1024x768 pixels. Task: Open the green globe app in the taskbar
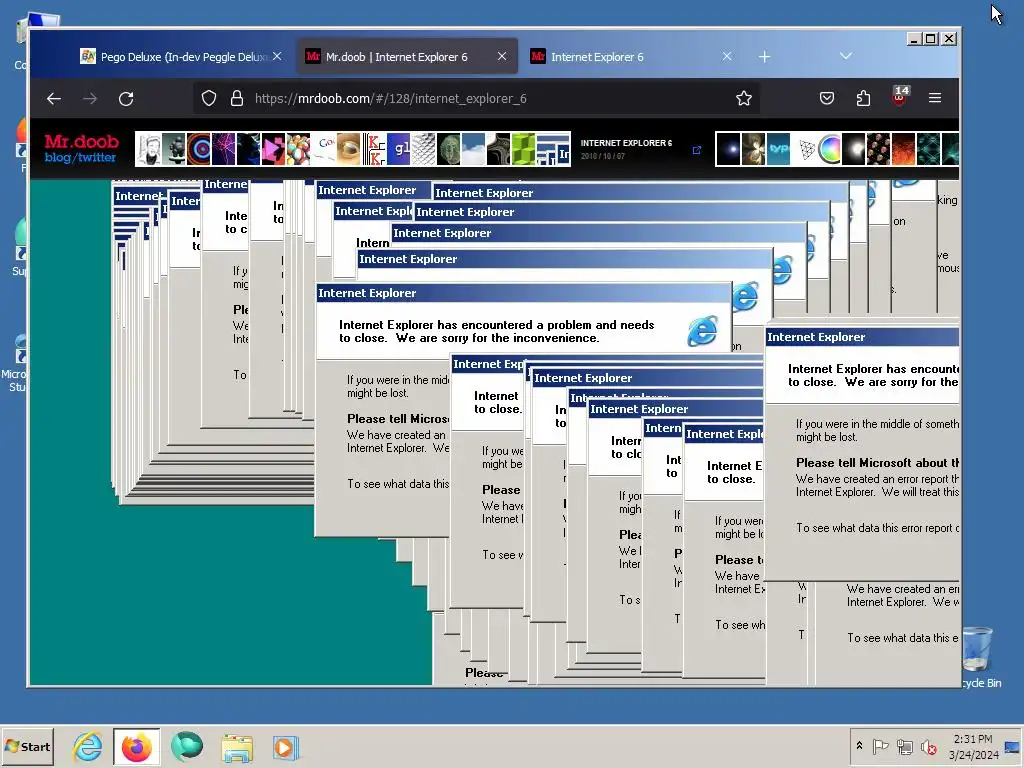point(187,746)
